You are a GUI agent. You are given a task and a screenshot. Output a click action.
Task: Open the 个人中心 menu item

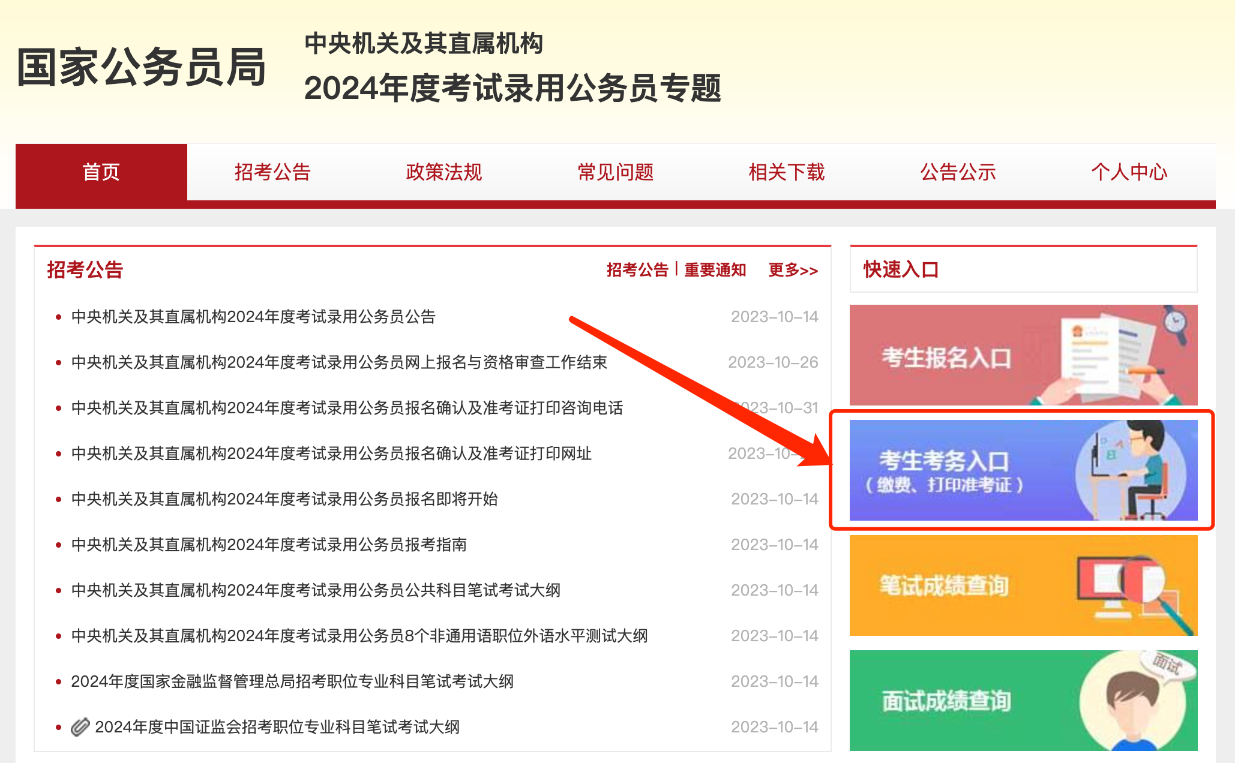tap(1129, 172)
